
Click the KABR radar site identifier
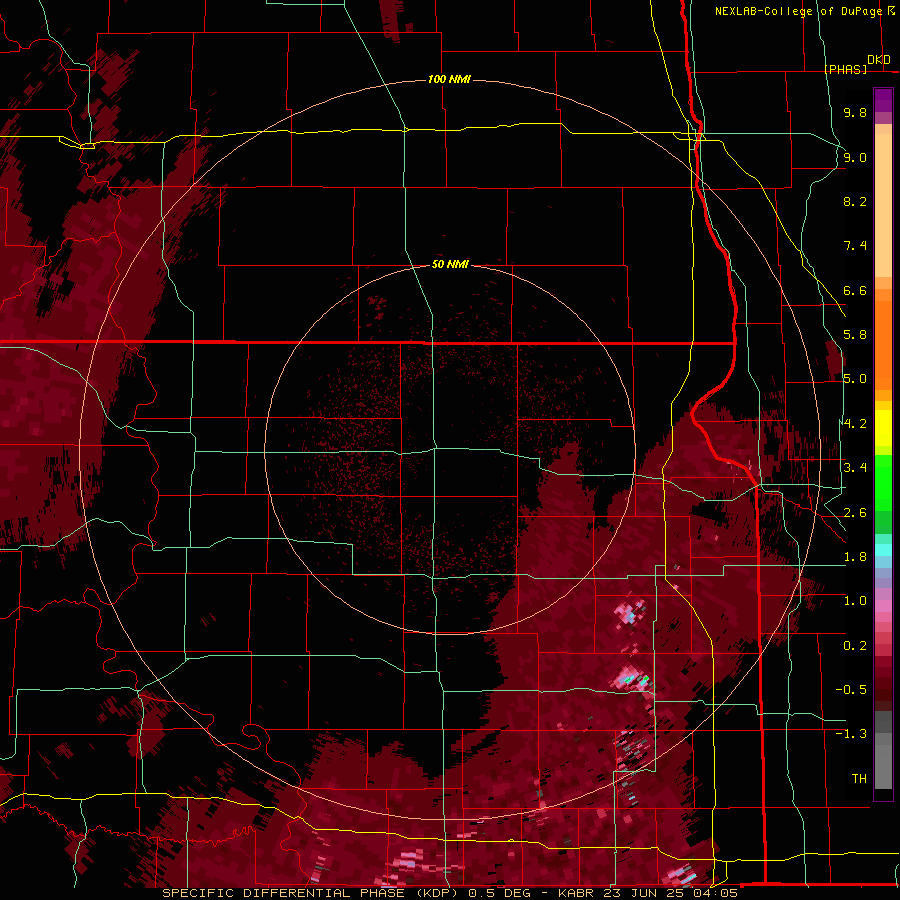point(577,893)
